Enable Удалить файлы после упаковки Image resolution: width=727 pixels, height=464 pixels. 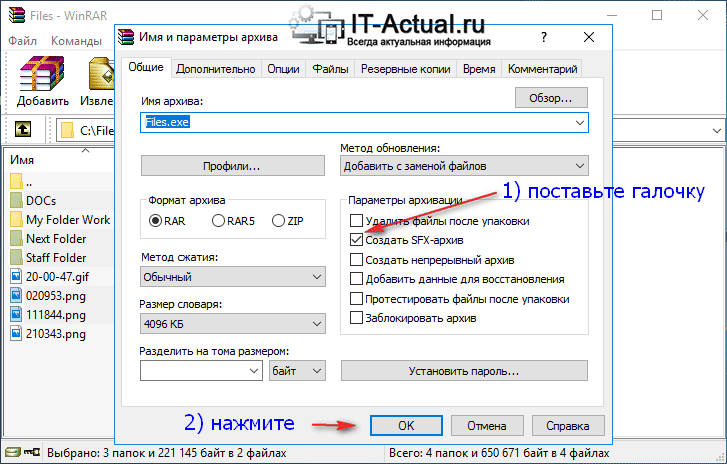pyautogui.click(x=356, y=221)
